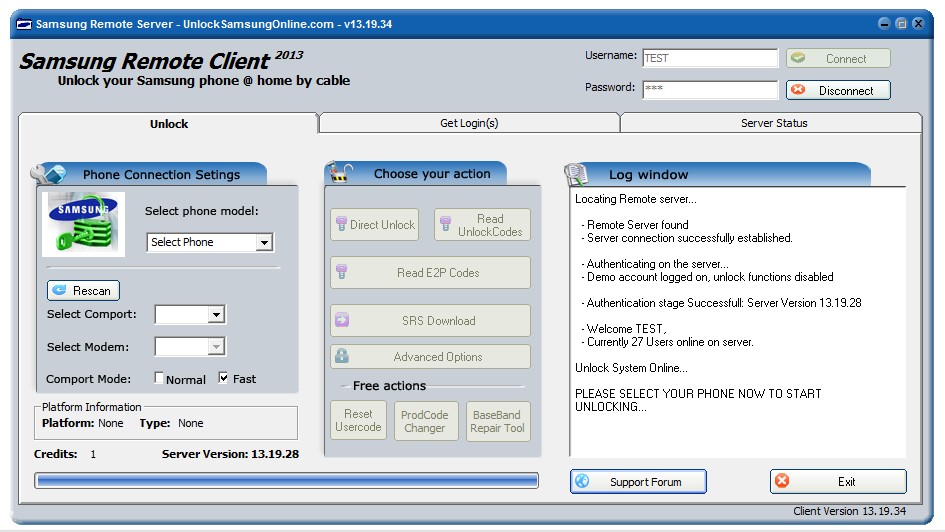Image resolution: width=945 pixels, height=532 pixels.
Task: Click the red X icon on Exit button
Action: click(x=782, y=481)
